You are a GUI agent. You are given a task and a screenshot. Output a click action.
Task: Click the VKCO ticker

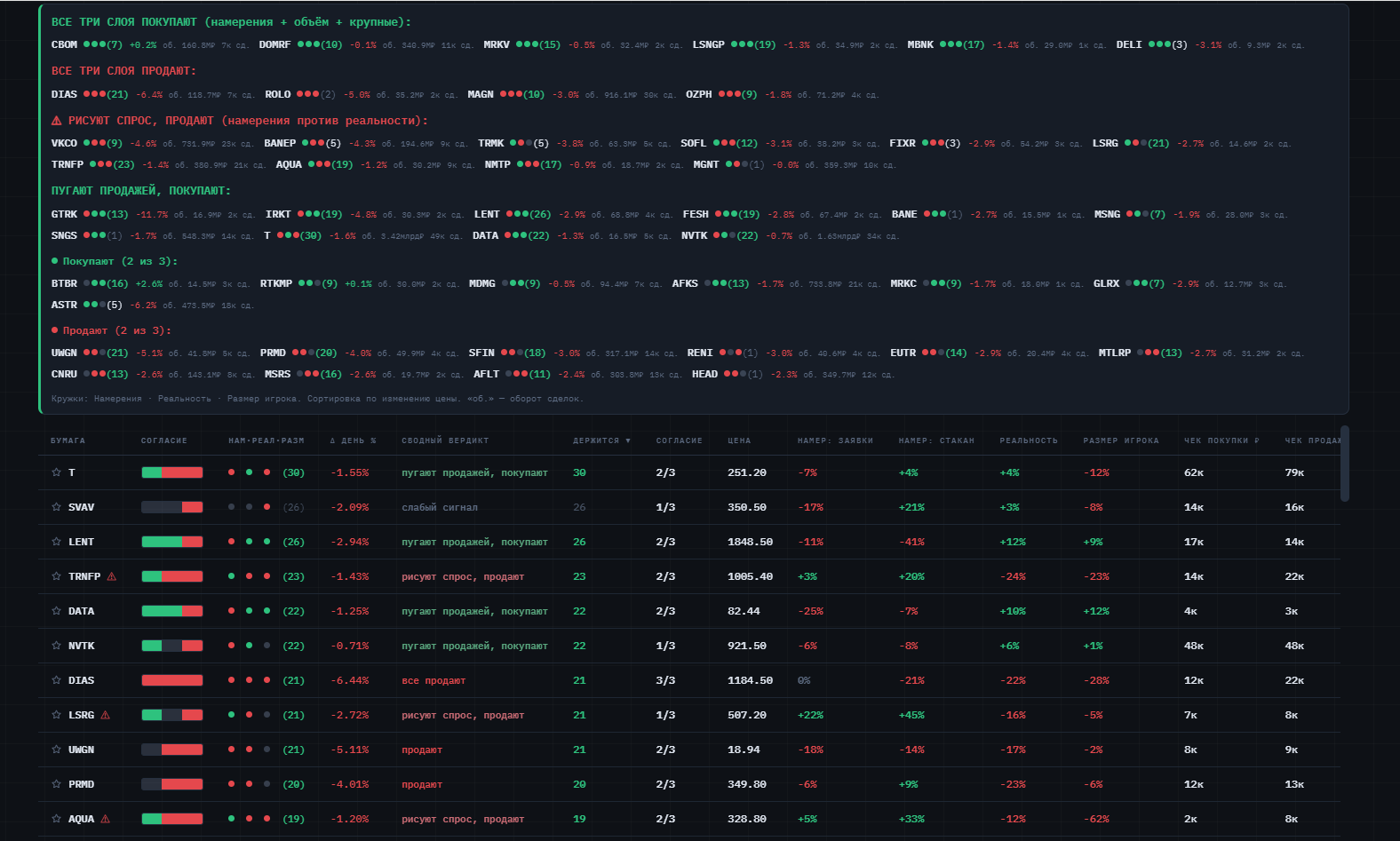pos(64,143)
